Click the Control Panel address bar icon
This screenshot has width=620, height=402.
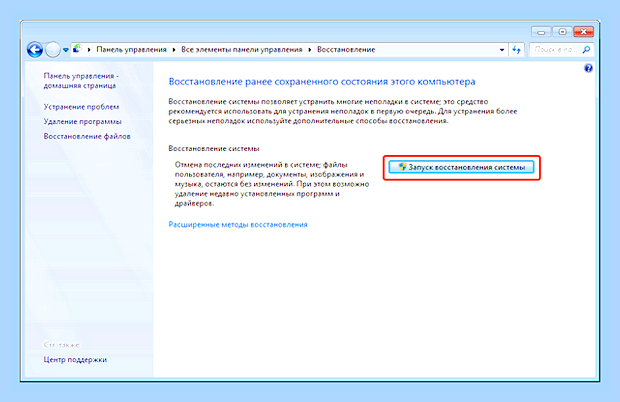tap(78, 49)
